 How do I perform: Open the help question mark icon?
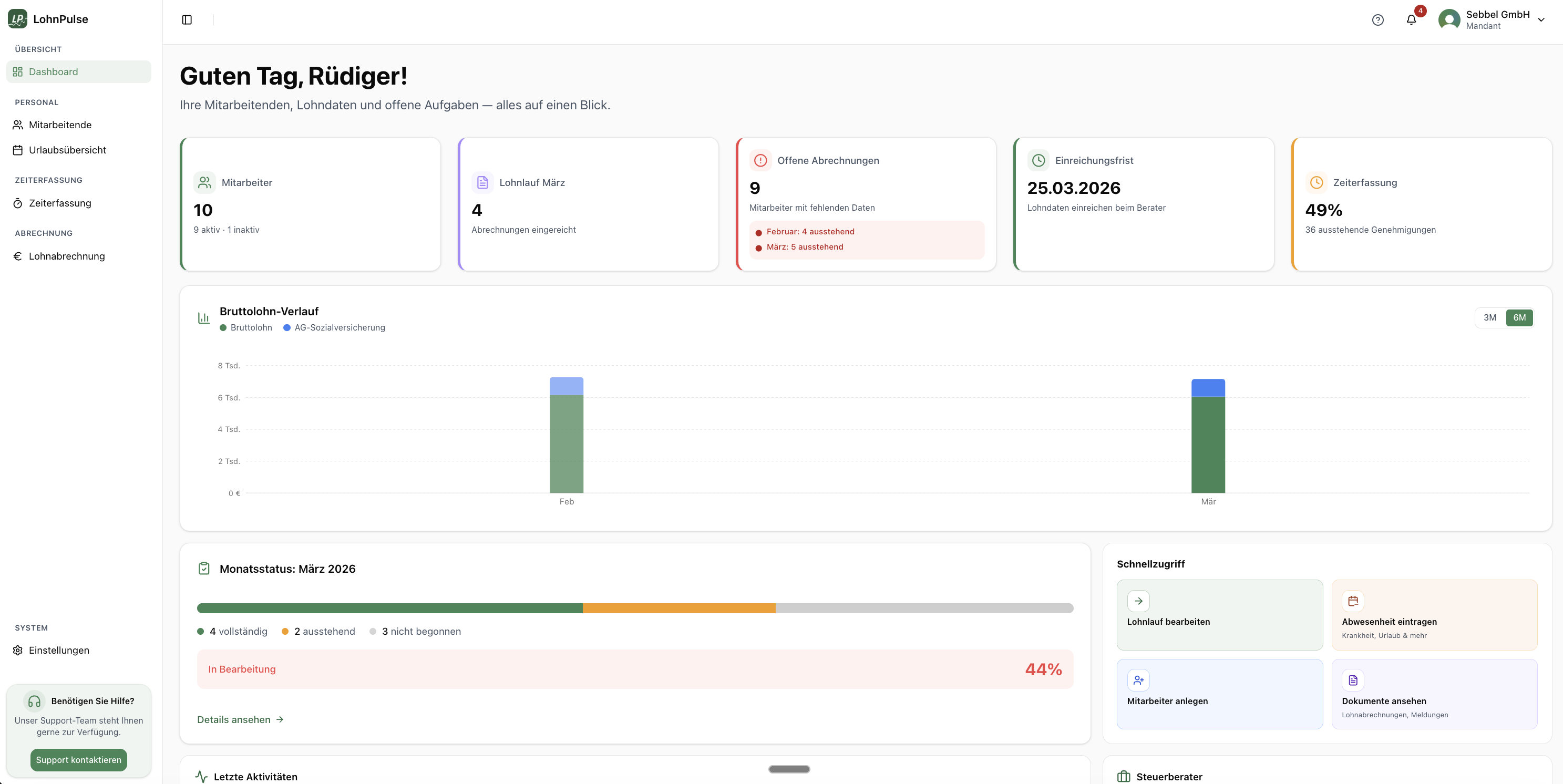coord(1378,19)
